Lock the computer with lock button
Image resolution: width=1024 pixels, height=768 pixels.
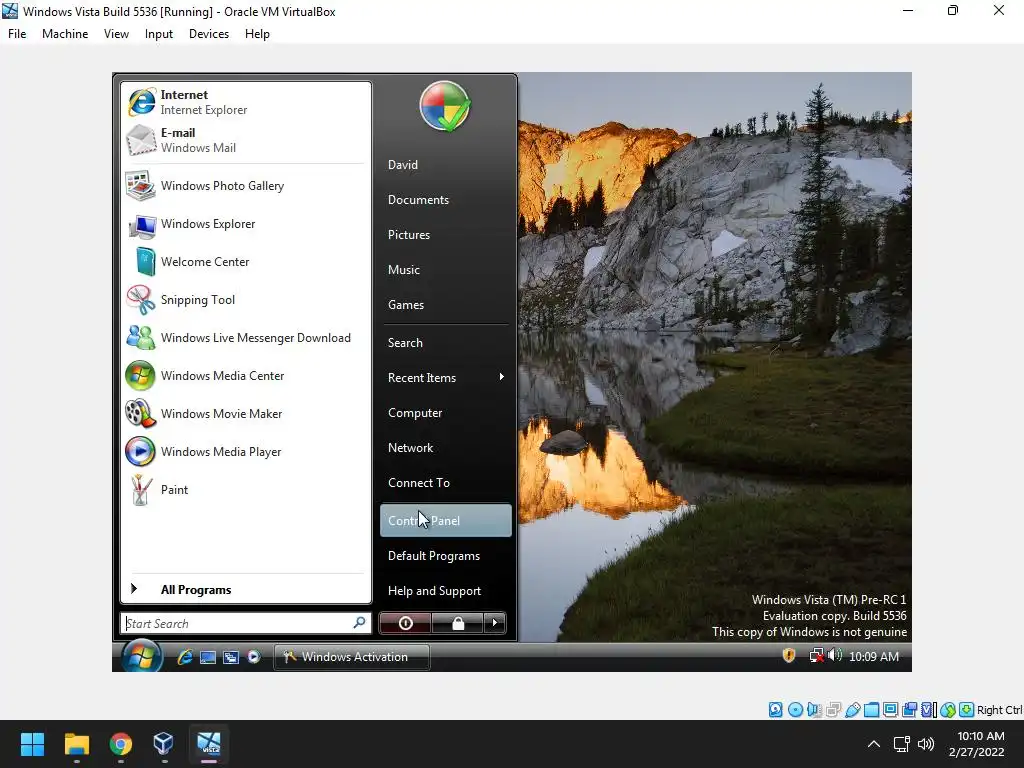(x=458, y=623)
